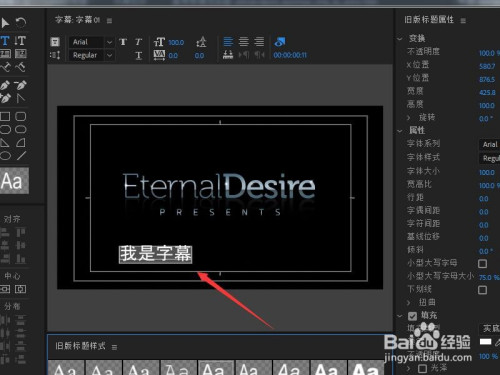Select the Path Type tool

[x=5, y=67]
